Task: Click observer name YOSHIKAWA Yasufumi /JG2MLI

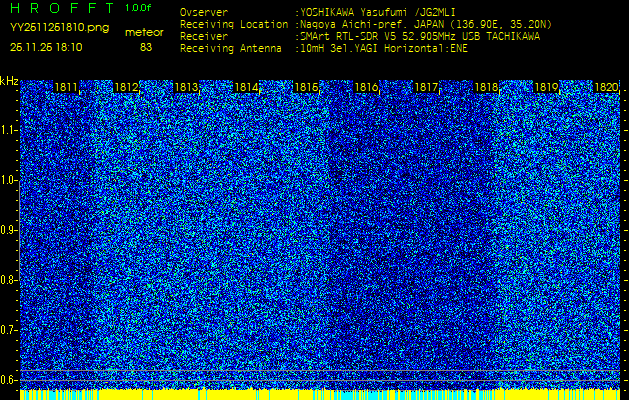Action: point(378,13)
